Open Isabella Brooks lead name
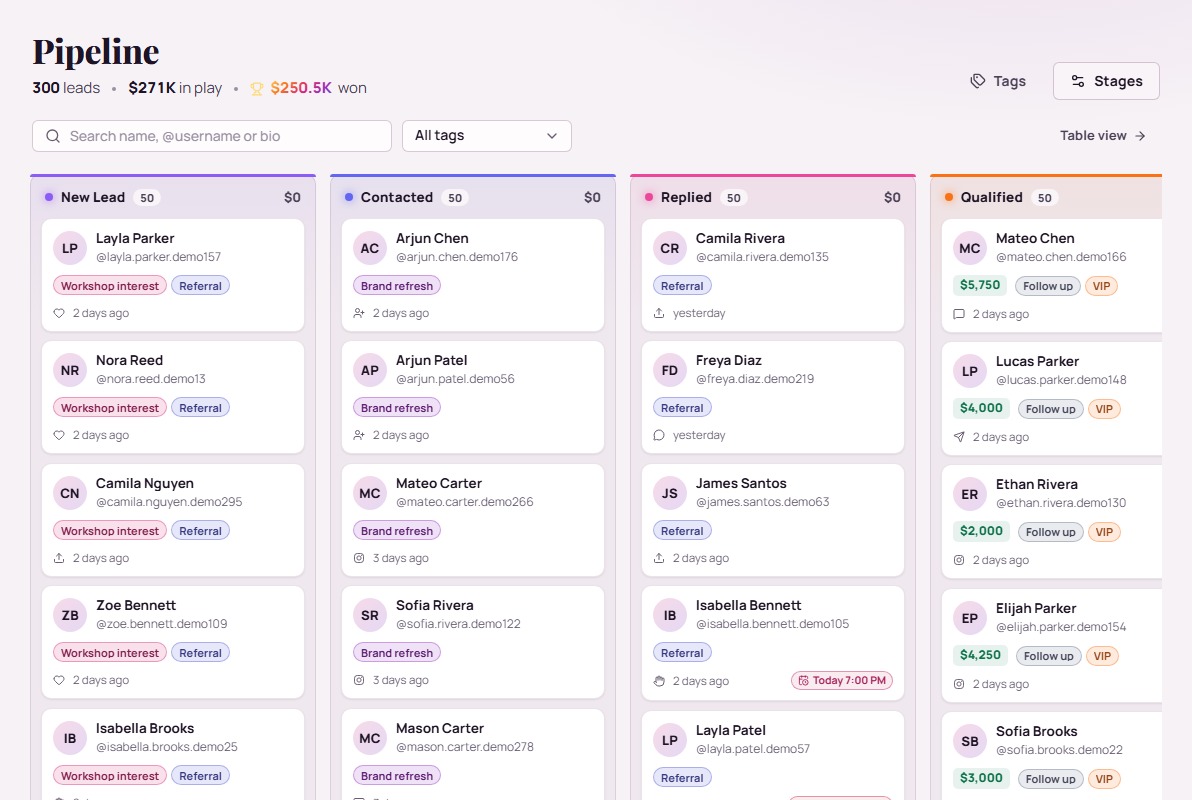This screenshot has height=800, width=1192. pos(144,729)
